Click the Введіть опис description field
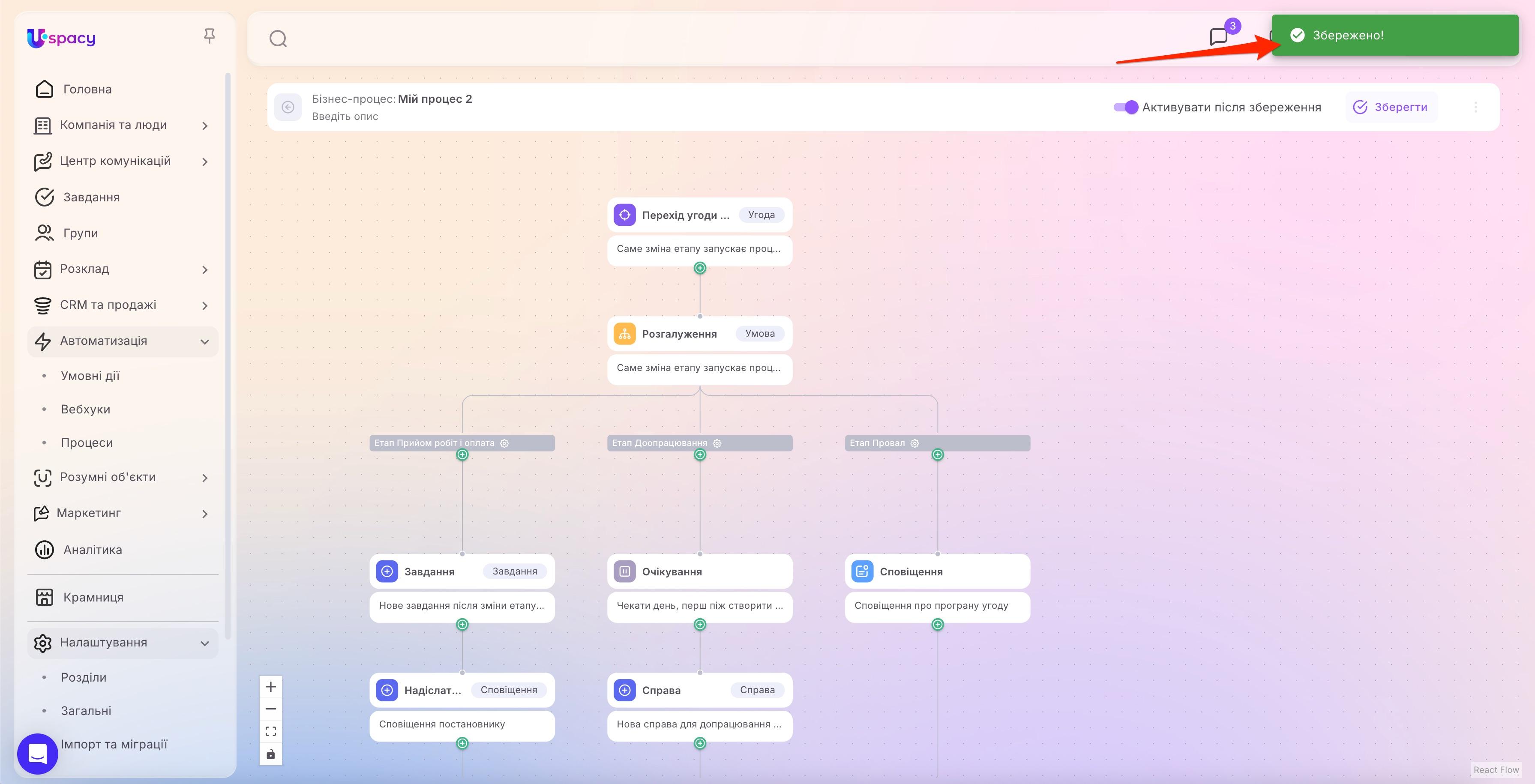 point(346,116)
